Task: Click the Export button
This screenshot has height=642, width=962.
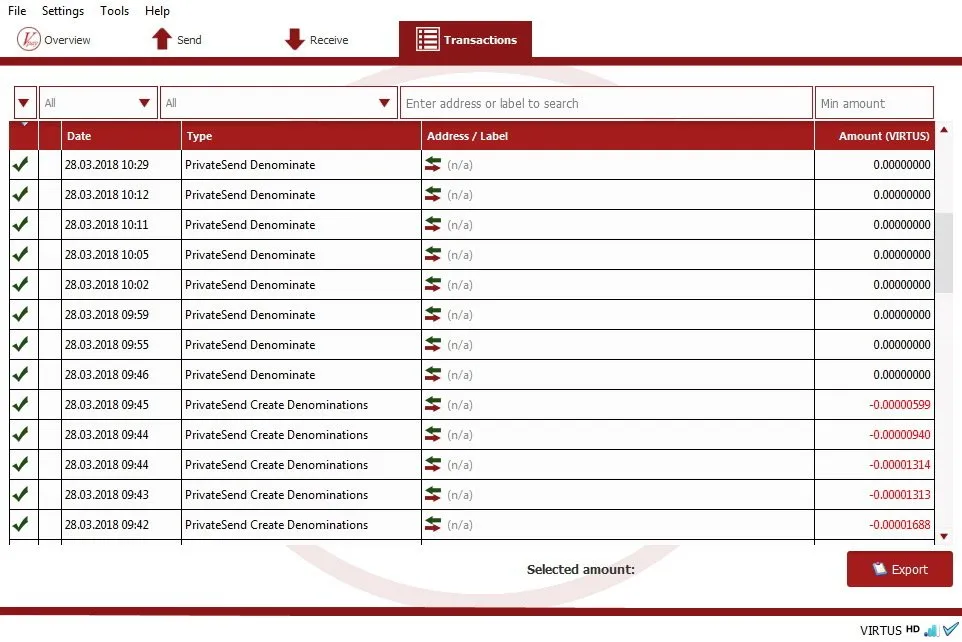Action: 899,569
